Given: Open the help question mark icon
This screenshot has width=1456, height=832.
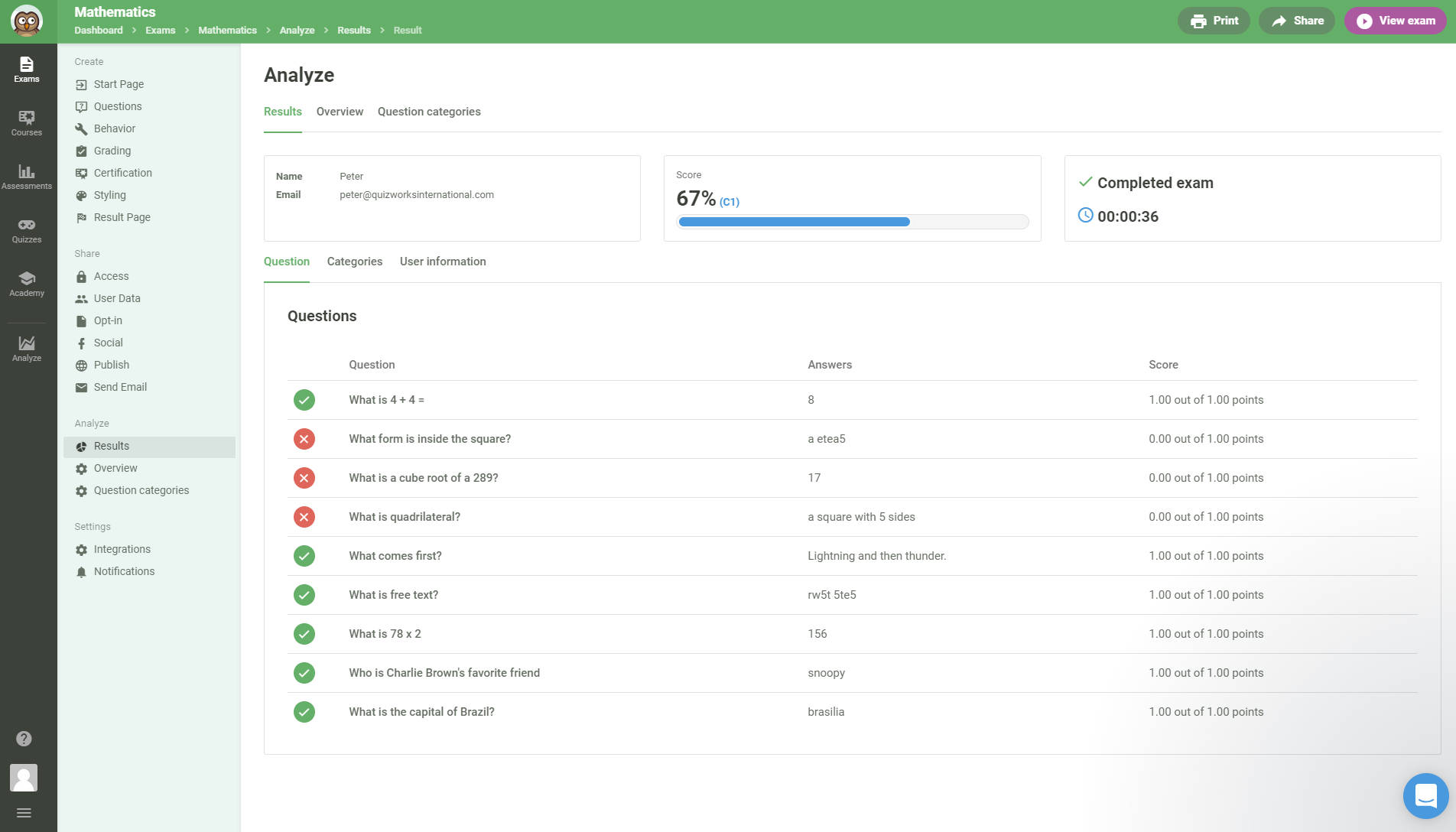Looking at the screenshot, I should (24, 739).
